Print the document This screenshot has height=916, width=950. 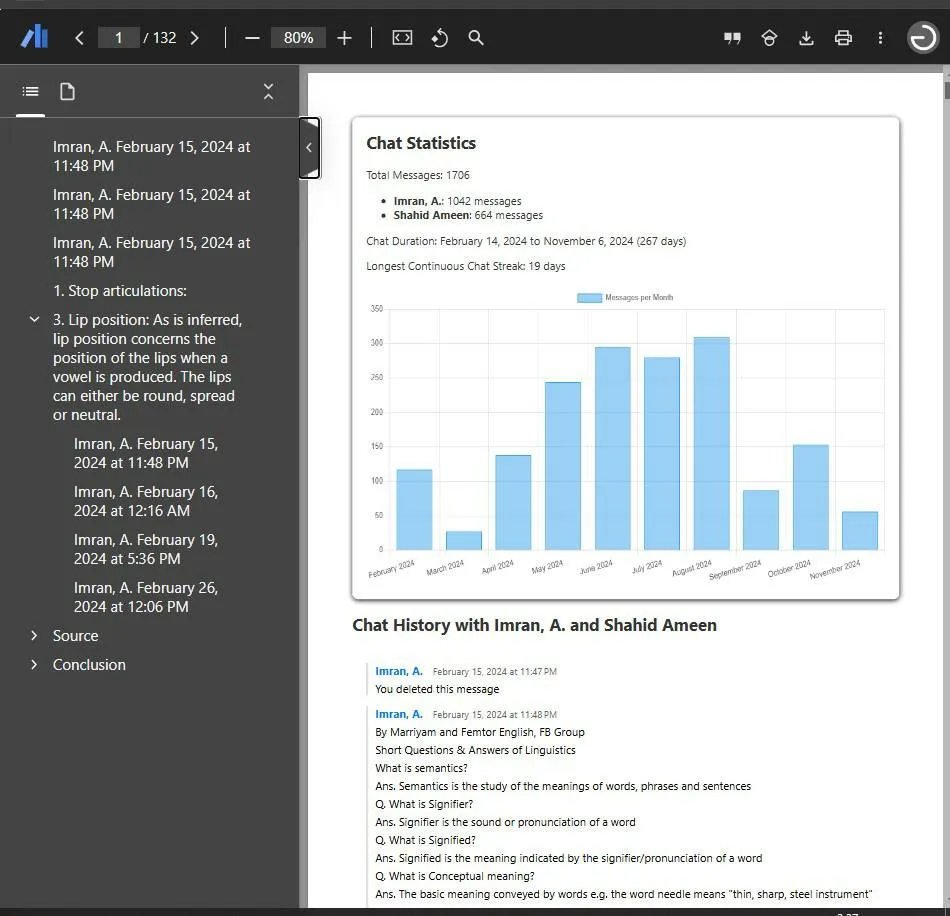(x=843, y=38)
